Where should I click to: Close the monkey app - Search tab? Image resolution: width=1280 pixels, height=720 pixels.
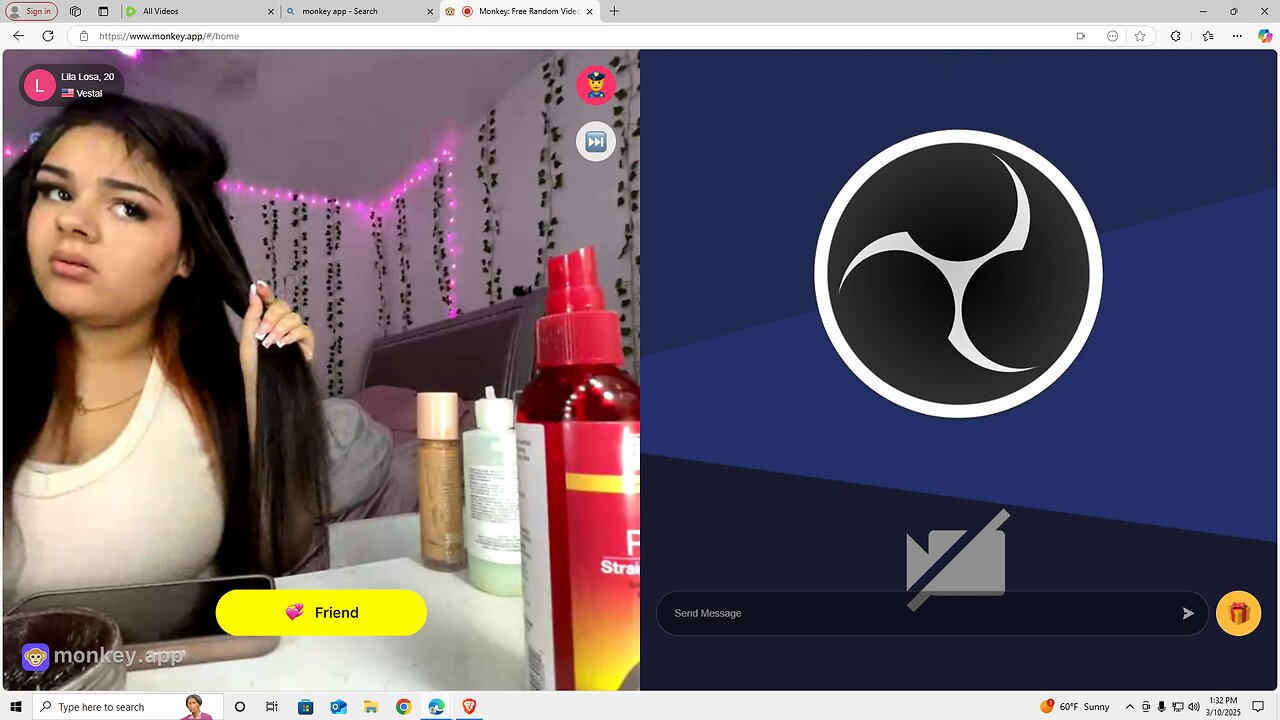click(431, 11)
